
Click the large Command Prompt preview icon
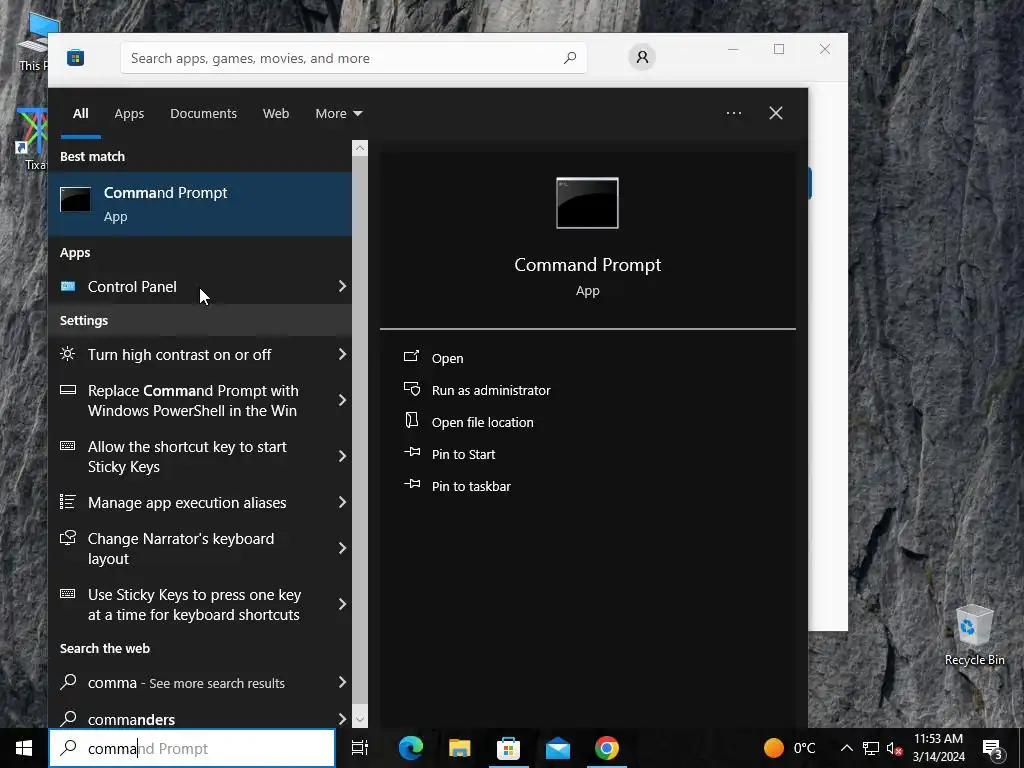[x=587, y=203]
